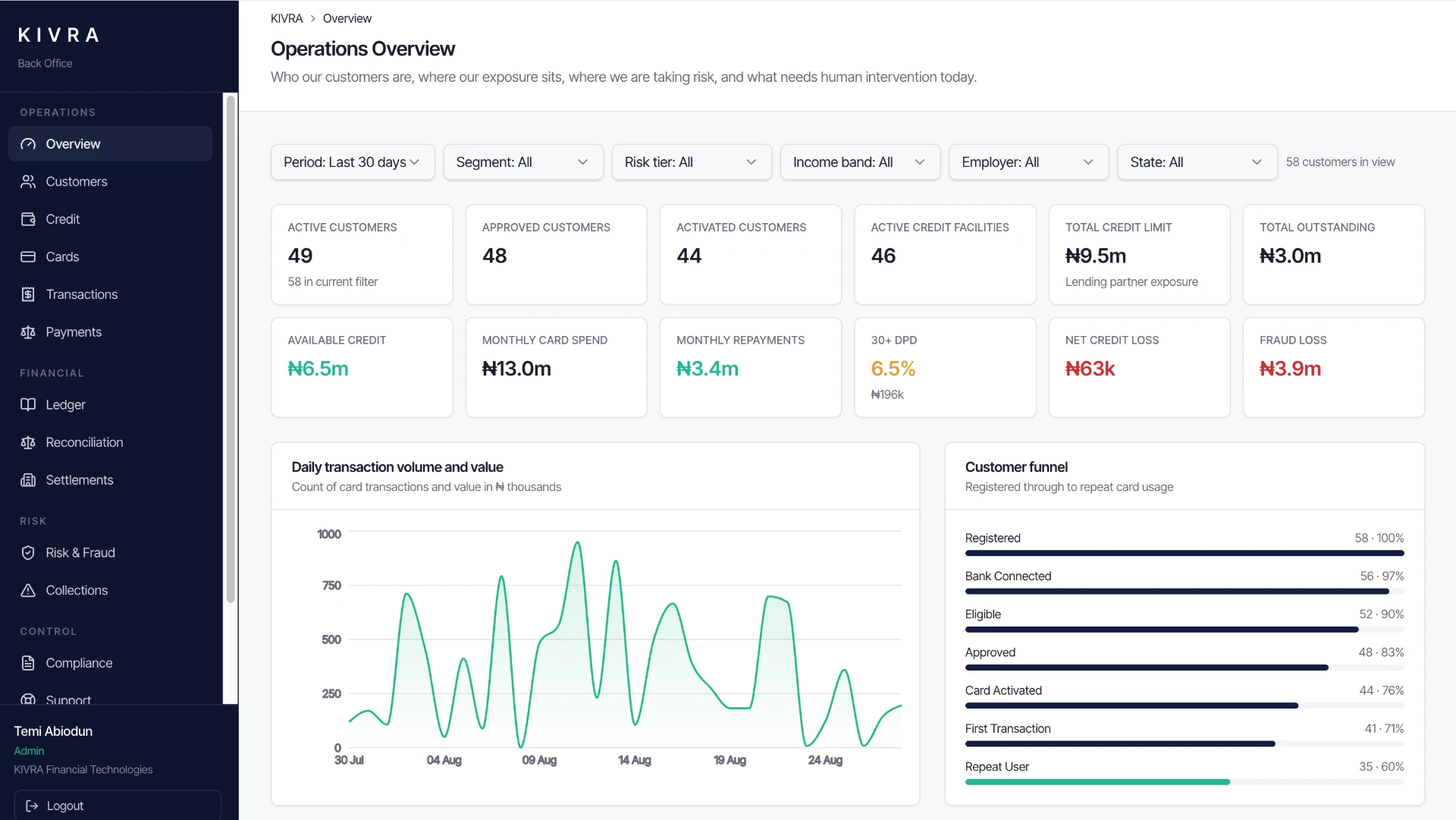Viewport: 1456px width, 820px height.
Task: Click the Repeat User green funnel bar
Action: 1097,782
